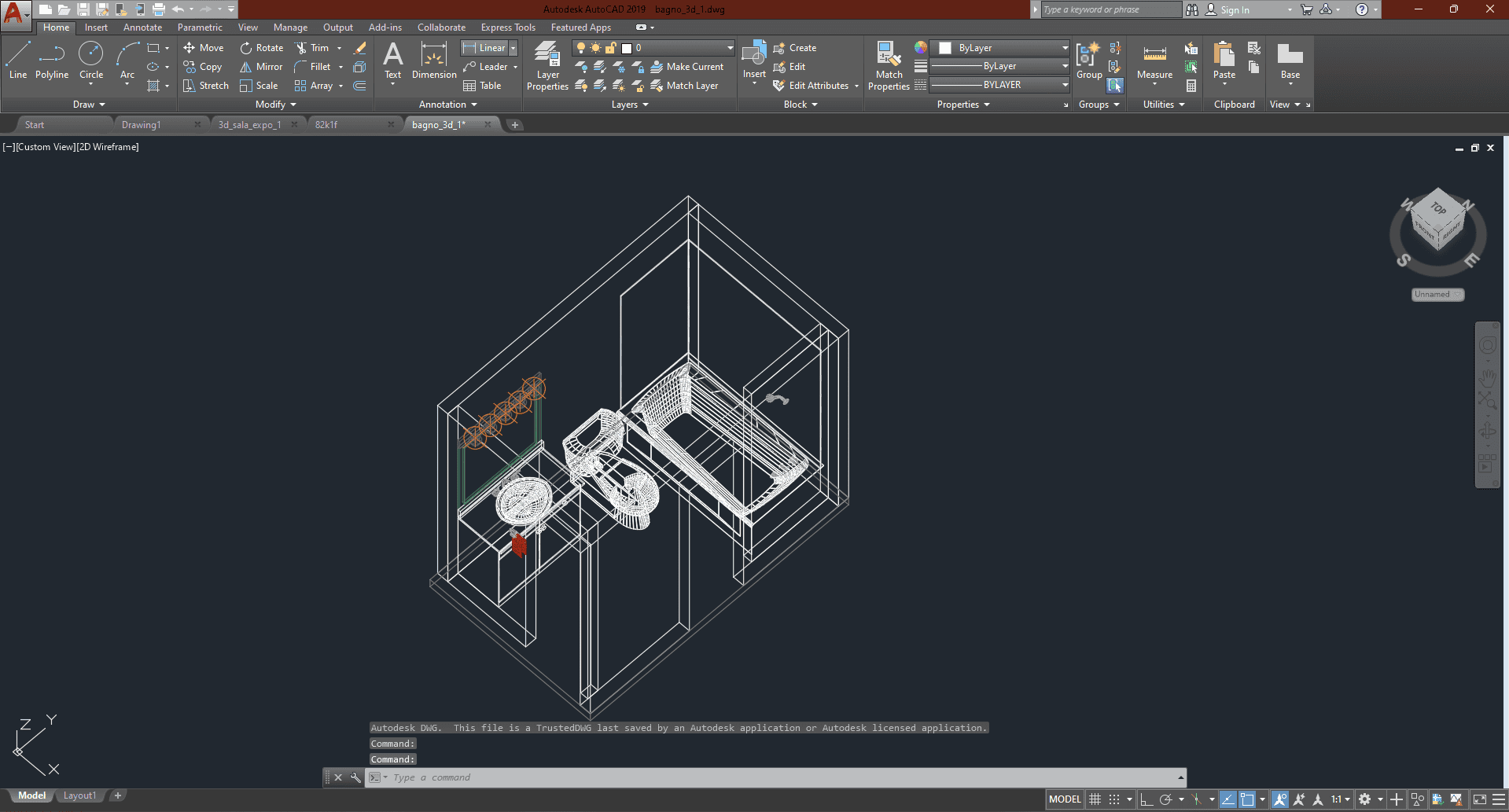Toggle ortho mode in status bar
This screenshot has width=1509, height=812.
point(1146,799)
